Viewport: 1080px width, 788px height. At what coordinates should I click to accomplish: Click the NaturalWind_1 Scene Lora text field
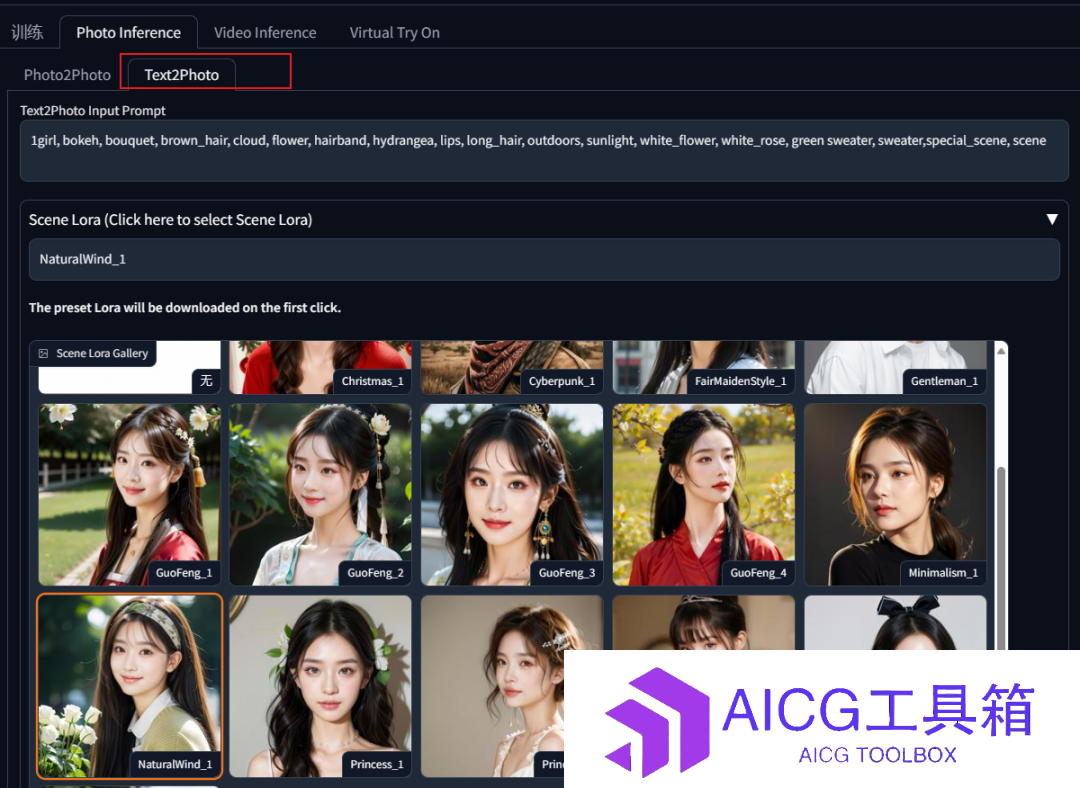[x=544, y=259]
